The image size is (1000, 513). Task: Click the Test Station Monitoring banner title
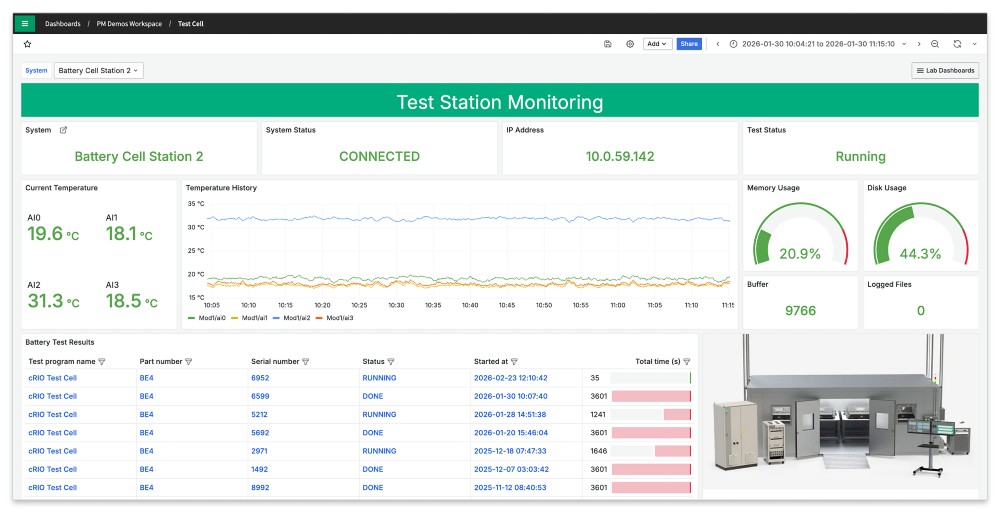tap(500, 103)
